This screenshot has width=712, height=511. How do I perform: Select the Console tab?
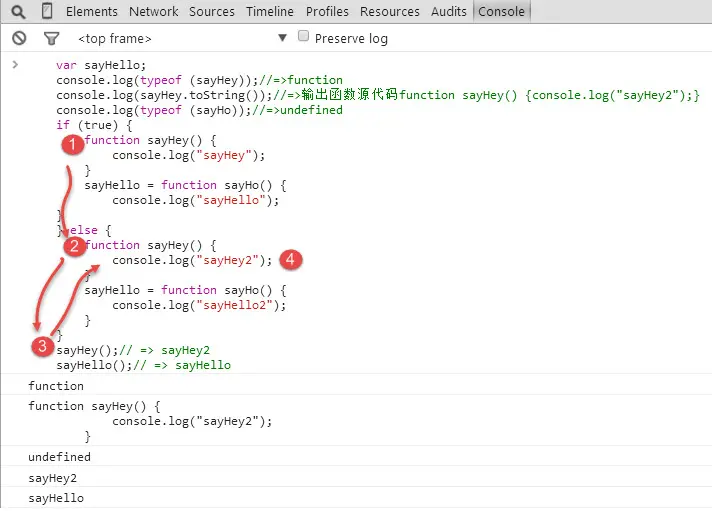tap(501, 11)
